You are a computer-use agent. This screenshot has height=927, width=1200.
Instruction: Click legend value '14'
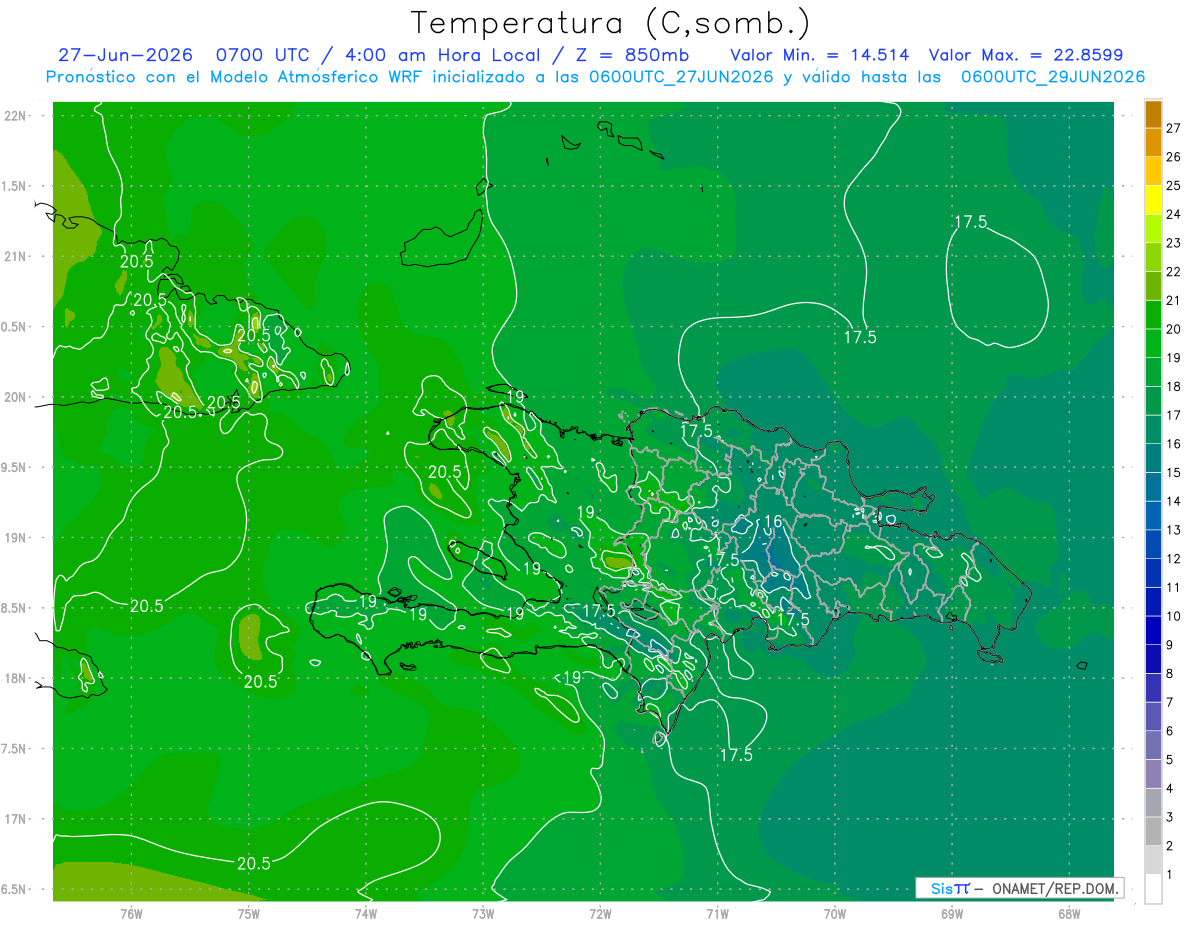click(1174, 501)
